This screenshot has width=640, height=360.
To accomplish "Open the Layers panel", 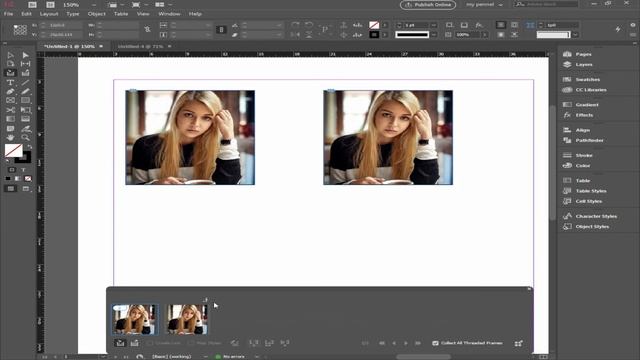I will pos(584,64).
